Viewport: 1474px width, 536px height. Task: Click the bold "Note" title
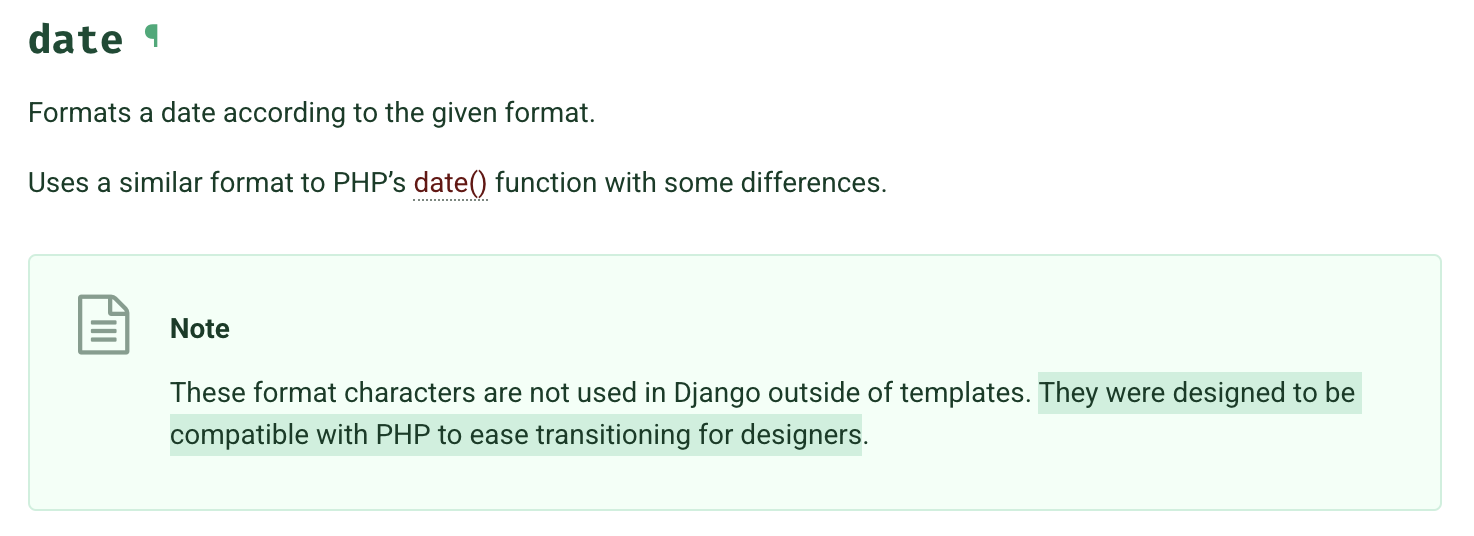(200, 329)
